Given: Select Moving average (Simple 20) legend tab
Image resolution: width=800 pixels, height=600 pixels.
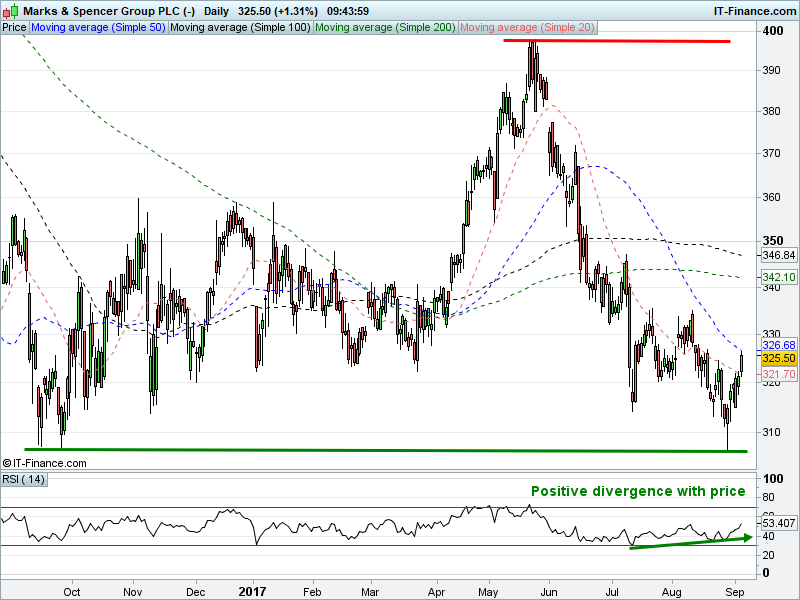Looking at the screenshot, I should 528,28.
